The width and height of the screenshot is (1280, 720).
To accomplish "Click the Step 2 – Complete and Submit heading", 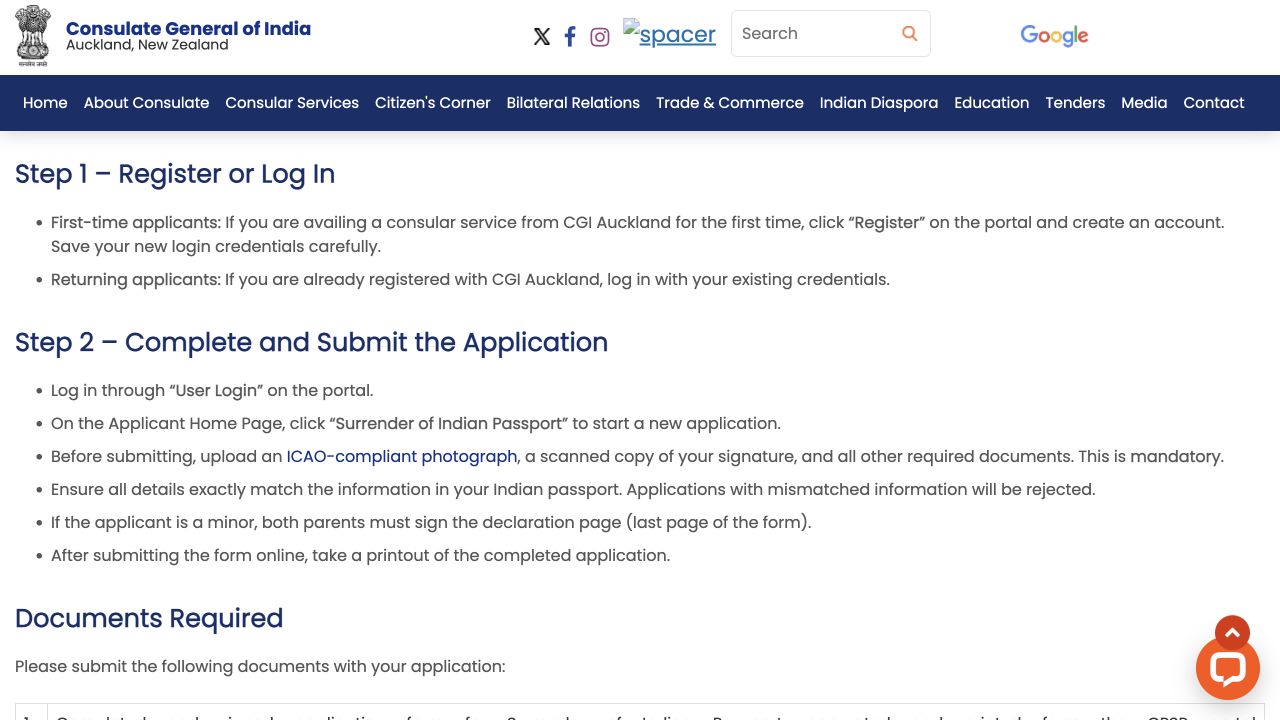I will [311, 342].
